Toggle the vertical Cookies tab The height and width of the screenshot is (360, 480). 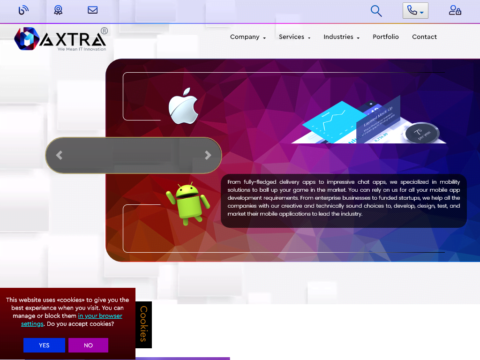pyautogui.click(x=144, y=324)
